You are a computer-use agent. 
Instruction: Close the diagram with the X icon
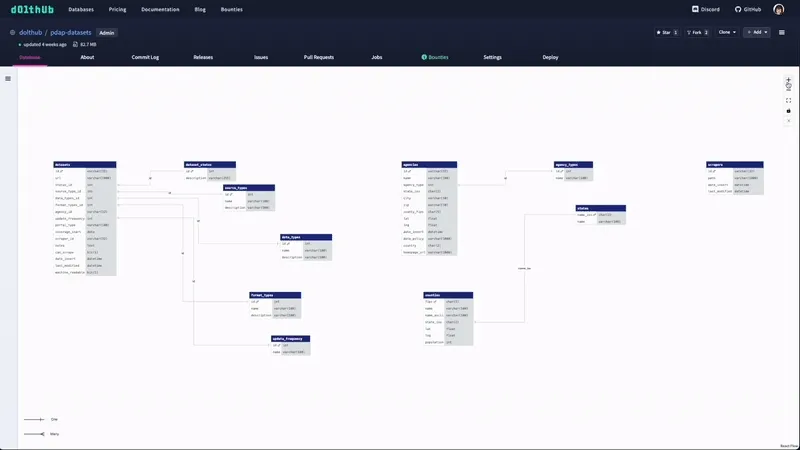point(788,123)
